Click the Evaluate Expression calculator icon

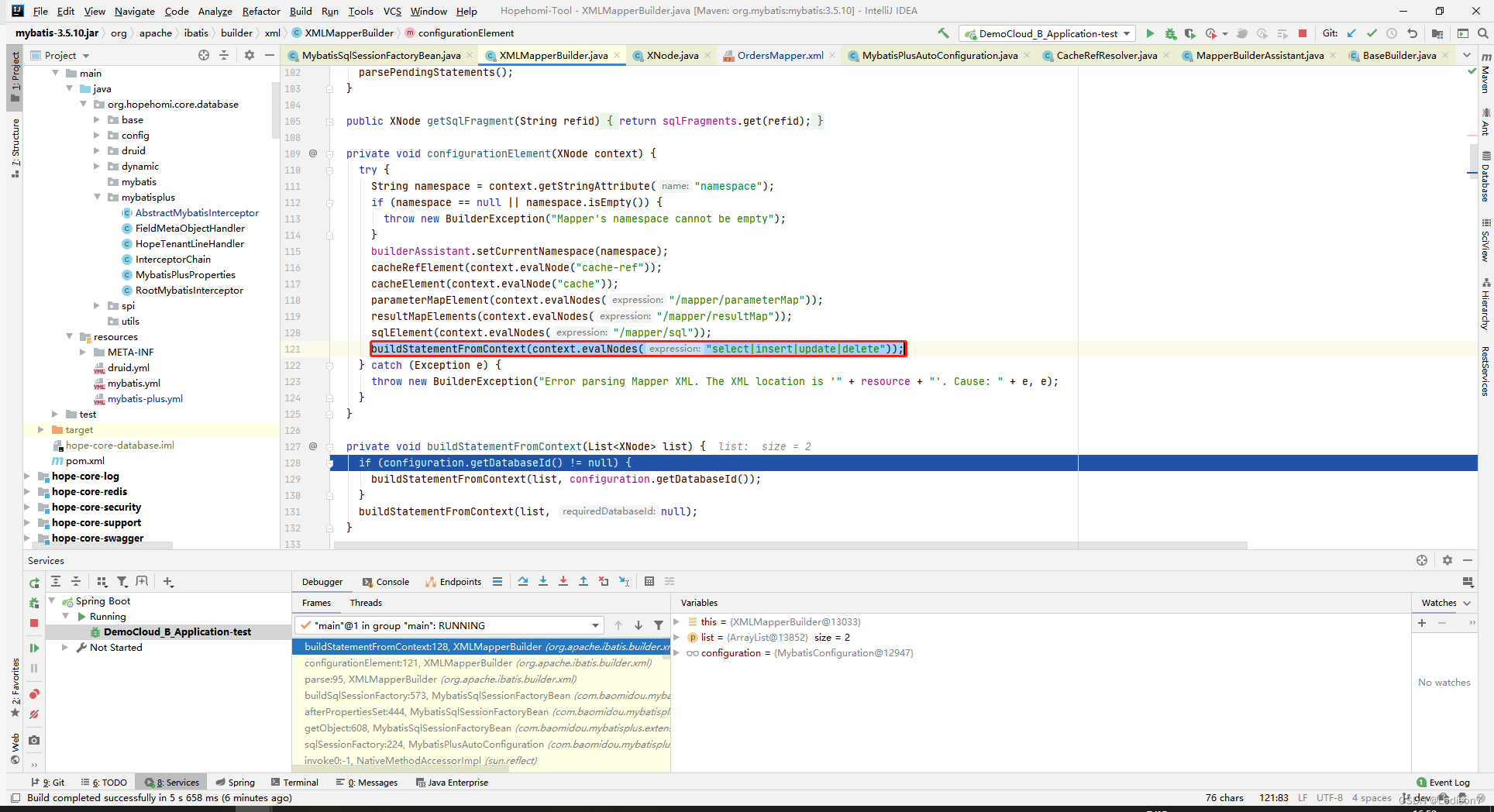pyautogui.click(x=649, y=581)
